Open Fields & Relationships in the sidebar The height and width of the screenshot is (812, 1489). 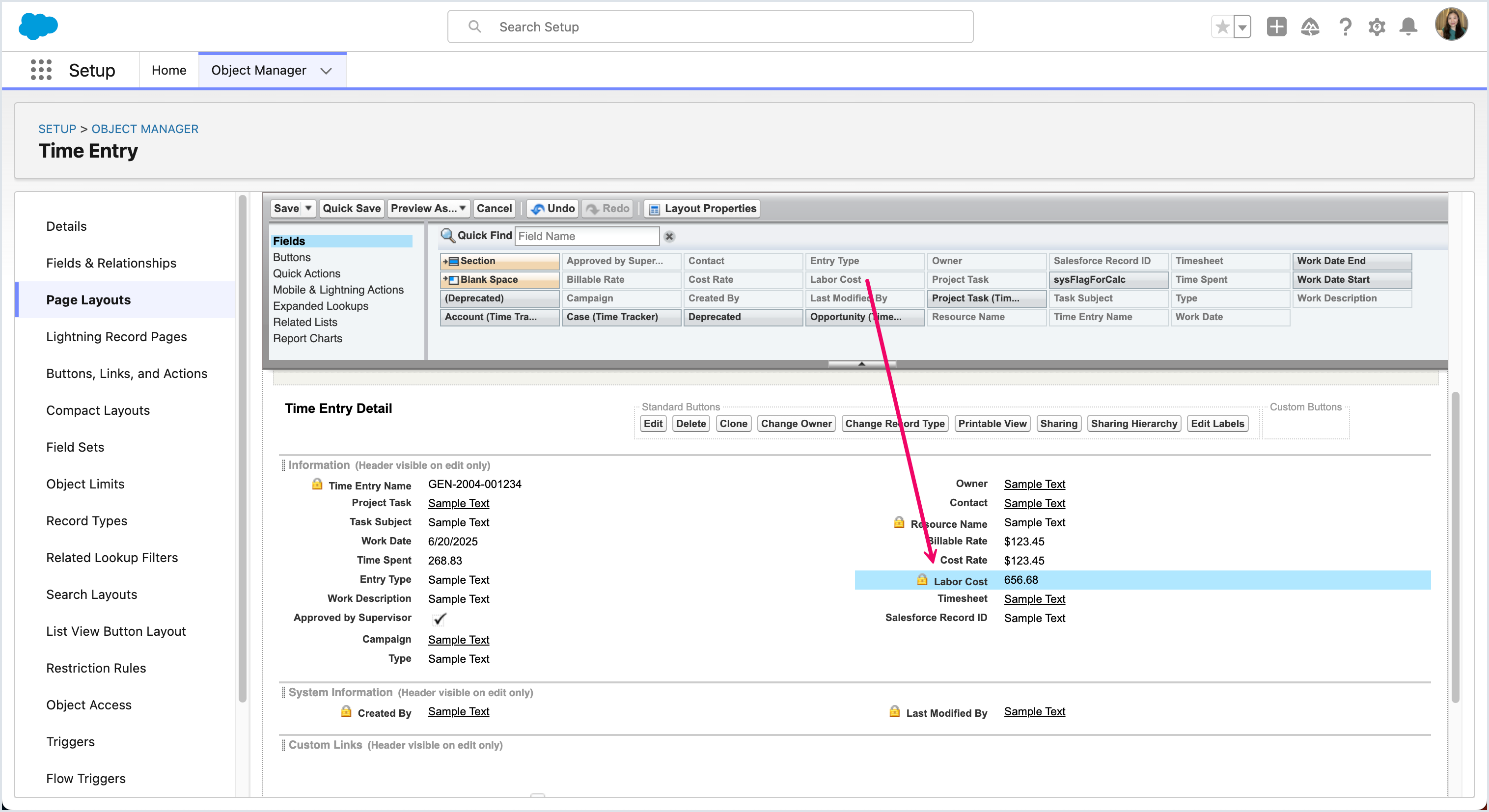coord(111,263)
